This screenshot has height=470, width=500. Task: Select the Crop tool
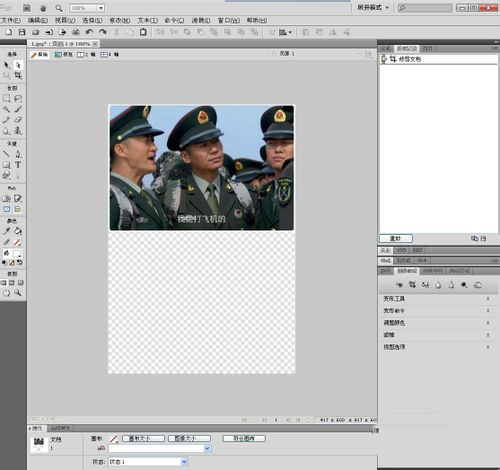coord(18,75)
